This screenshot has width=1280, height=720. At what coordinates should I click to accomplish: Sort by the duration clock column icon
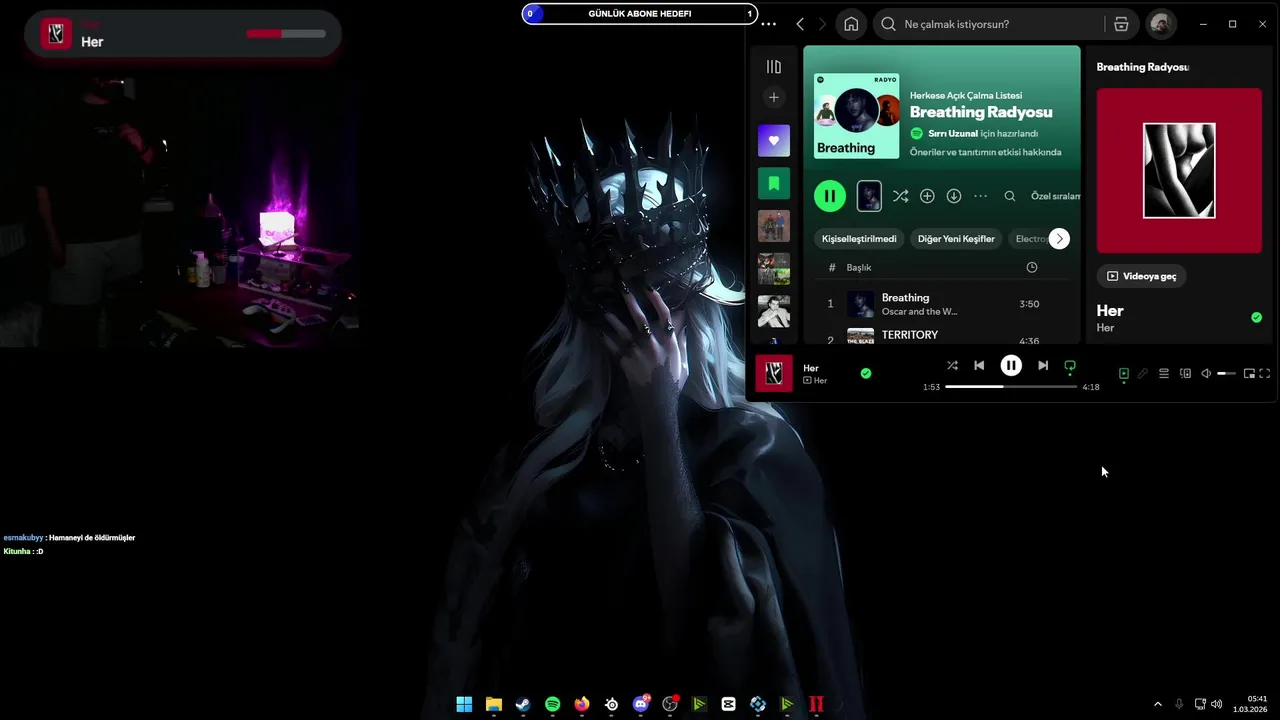[1032, 268]
